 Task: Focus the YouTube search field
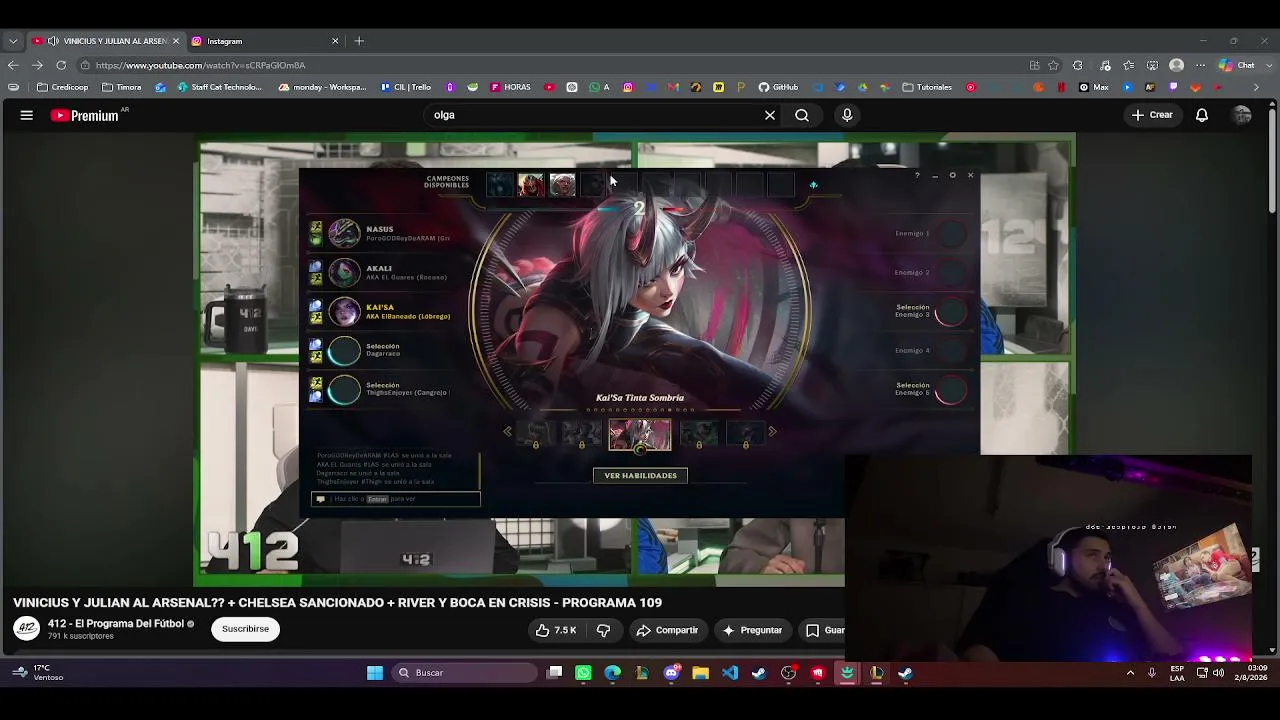click(595, 115)
